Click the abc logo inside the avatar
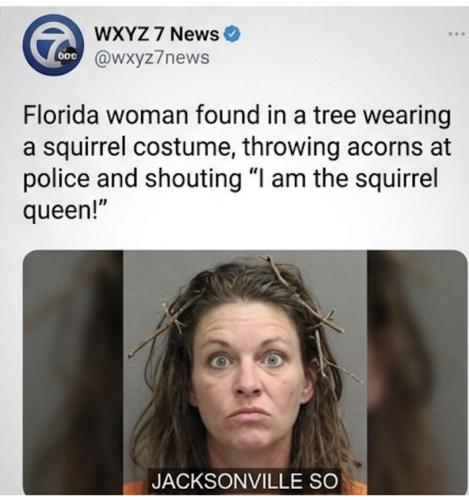This screenshot has width=469, height=500. coord(68,56)
